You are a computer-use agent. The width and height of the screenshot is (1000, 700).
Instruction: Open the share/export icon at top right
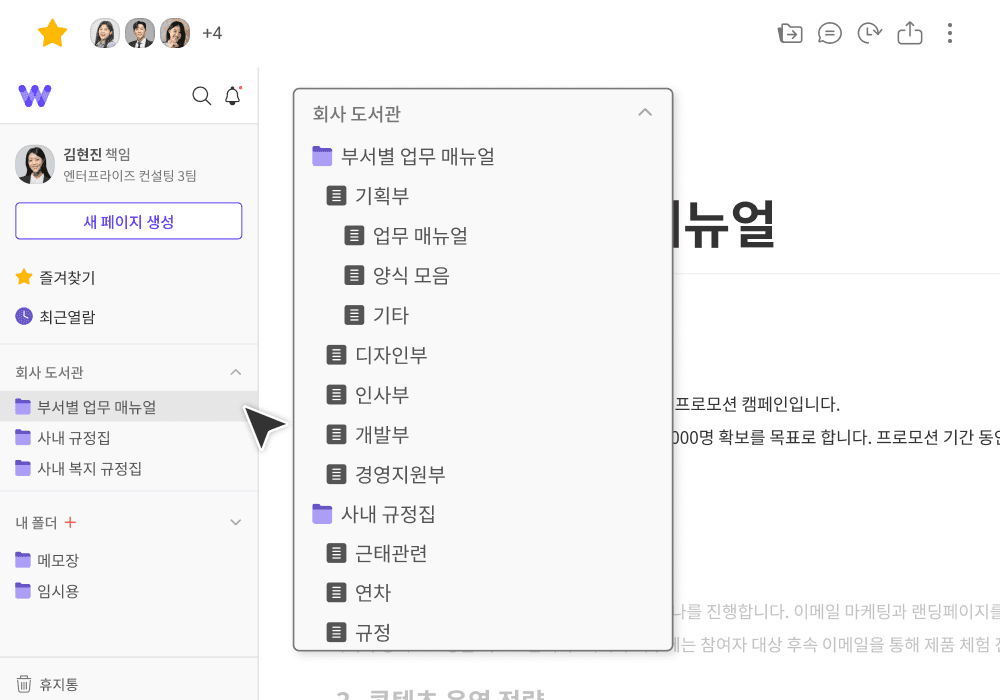click(910, 33)
